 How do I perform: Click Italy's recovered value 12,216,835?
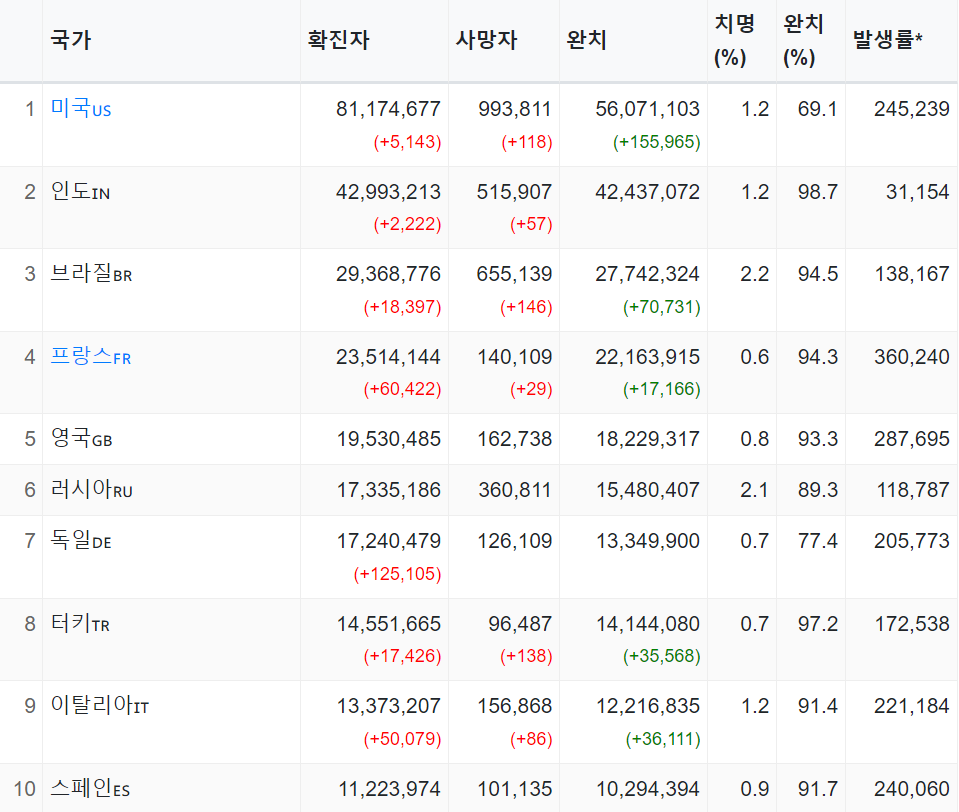pyautogui.click(x=648, y=706)
